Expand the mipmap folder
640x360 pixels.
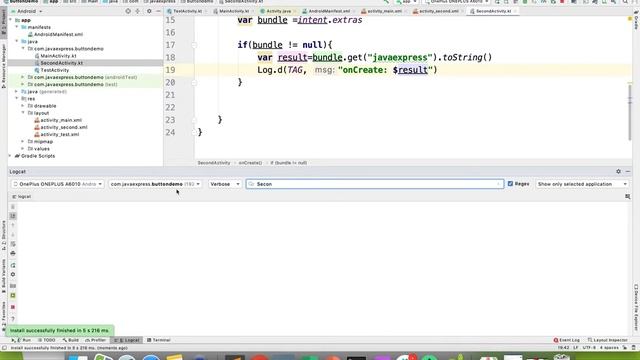23,141
